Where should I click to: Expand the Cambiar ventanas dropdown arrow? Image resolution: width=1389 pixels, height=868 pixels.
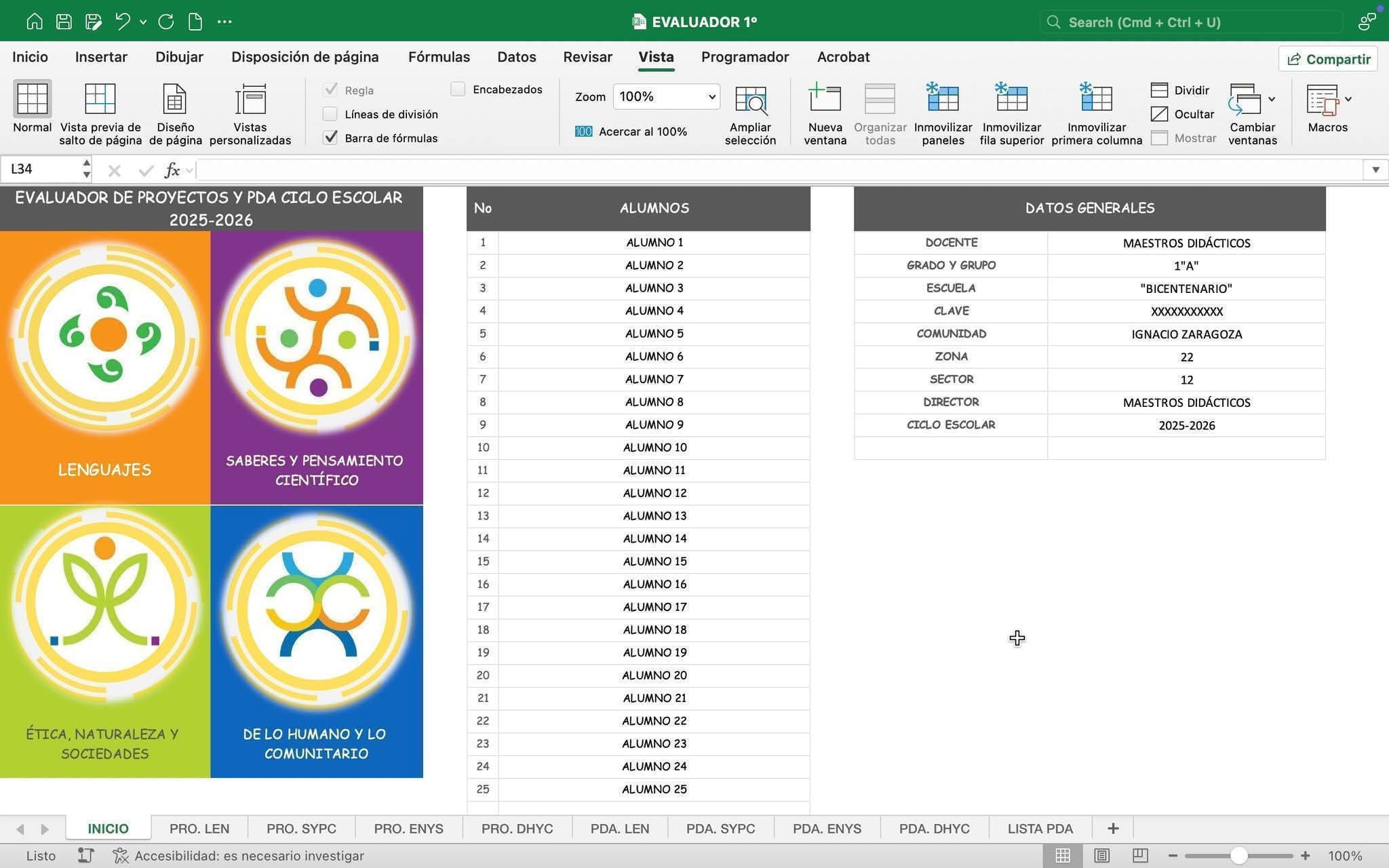click(x=1272, y=99)
